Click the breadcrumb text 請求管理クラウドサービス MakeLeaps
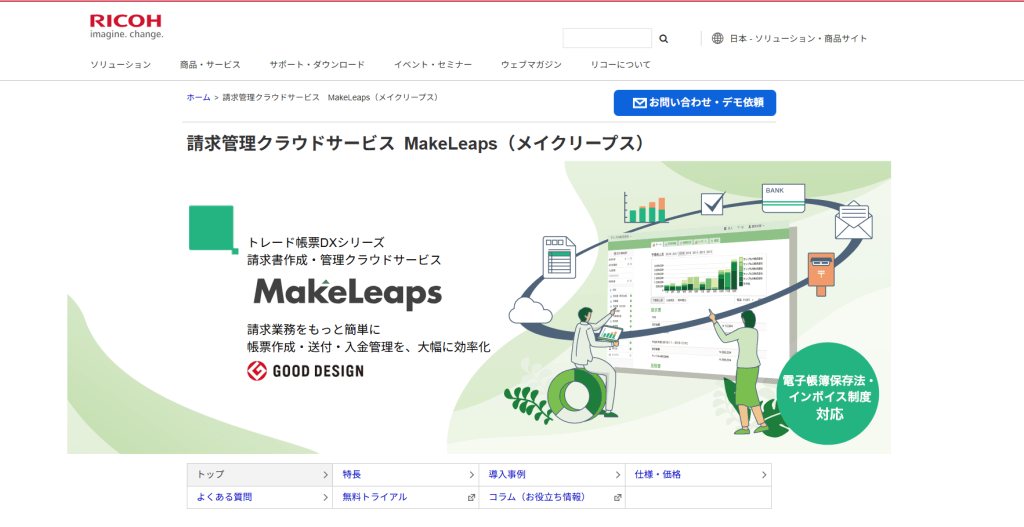The height and width of the screenshot is (527, 1024). tap(330, 97)
